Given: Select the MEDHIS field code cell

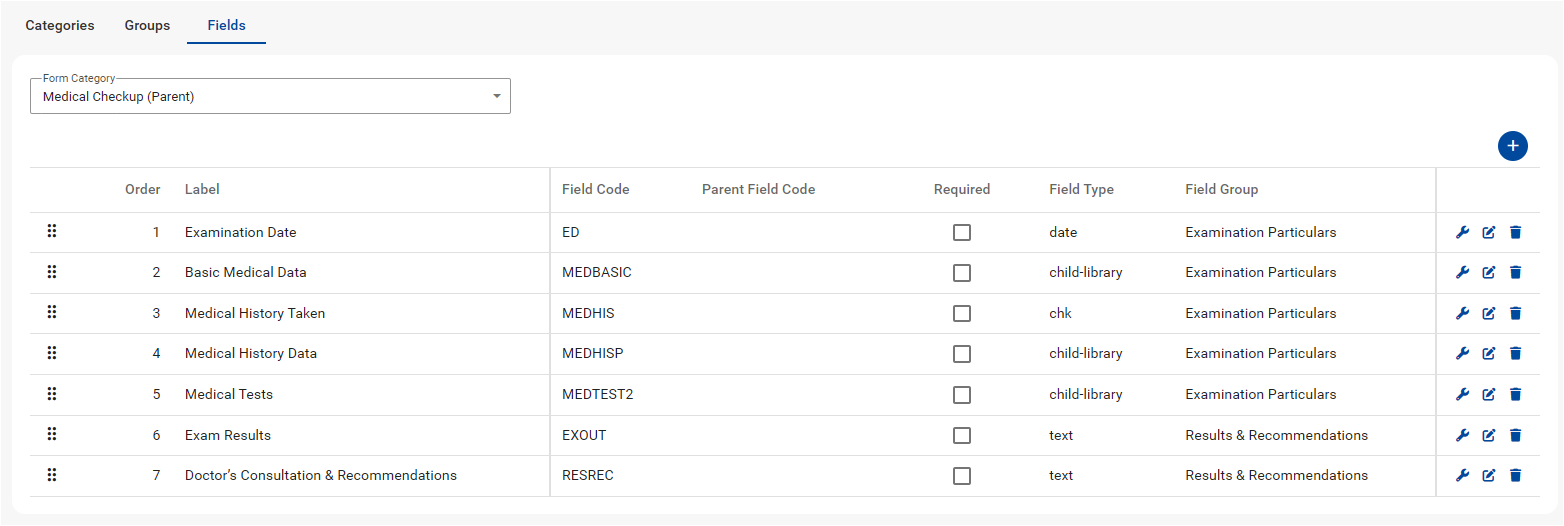Looking at the screenshot, I should [588, 313].
